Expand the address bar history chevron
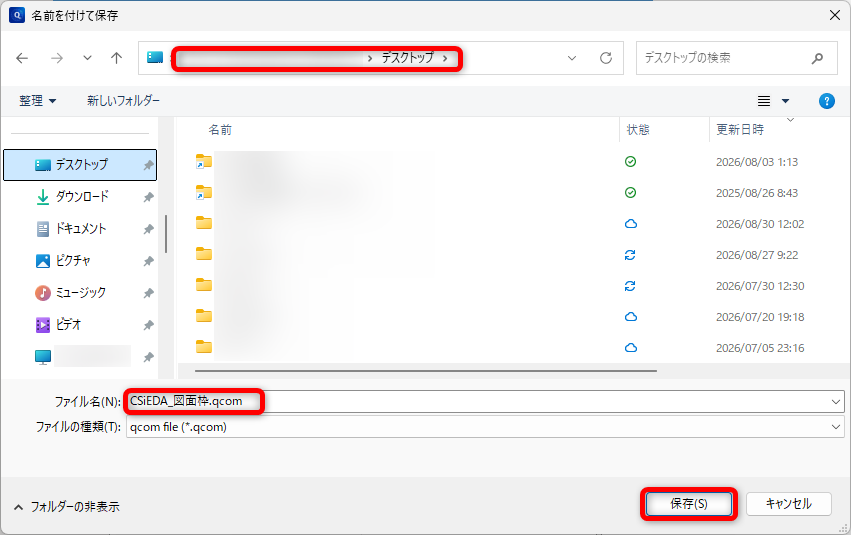Image resolution: width=851 pixels, height=535 pixels. coord(571,58)
